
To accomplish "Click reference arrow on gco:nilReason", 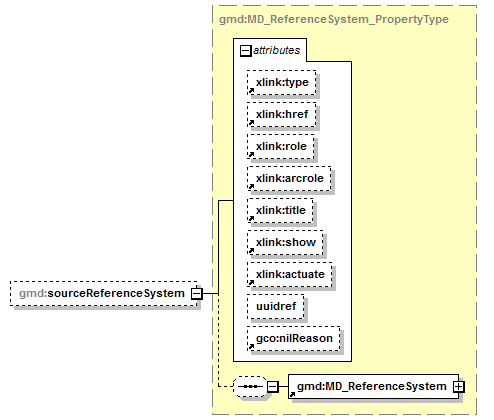I will click(x=251, y=347).
